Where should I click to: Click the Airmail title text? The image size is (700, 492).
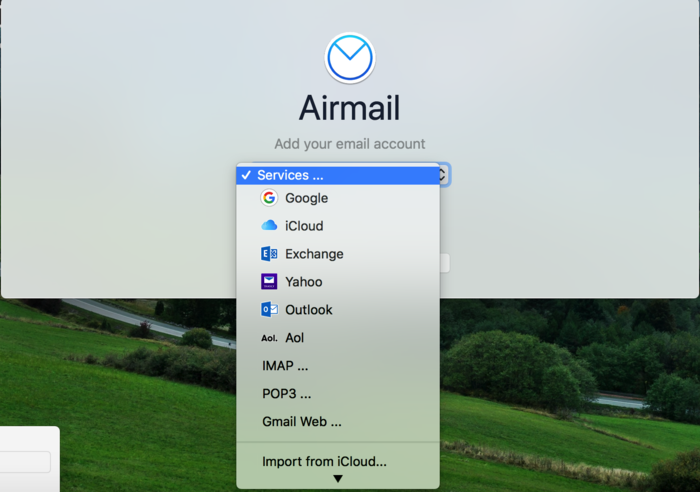click(x=350, y=108)
